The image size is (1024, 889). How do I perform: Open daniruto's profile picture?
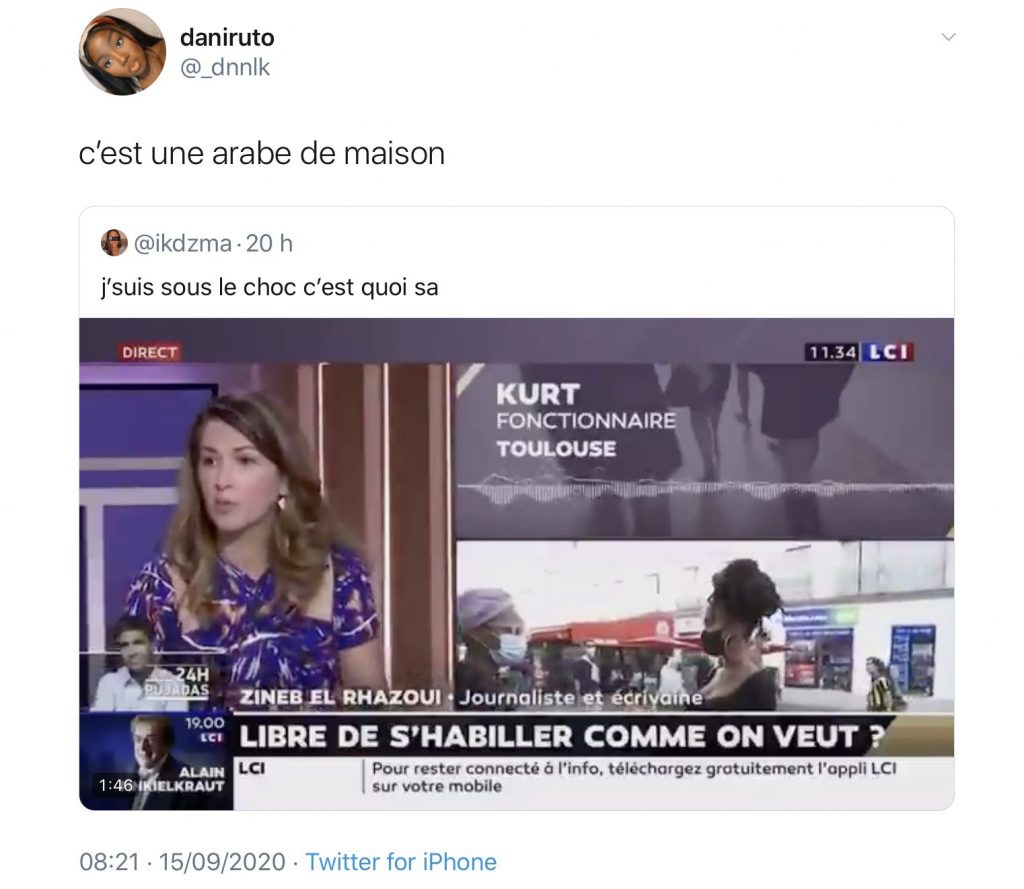coord(122,52)
